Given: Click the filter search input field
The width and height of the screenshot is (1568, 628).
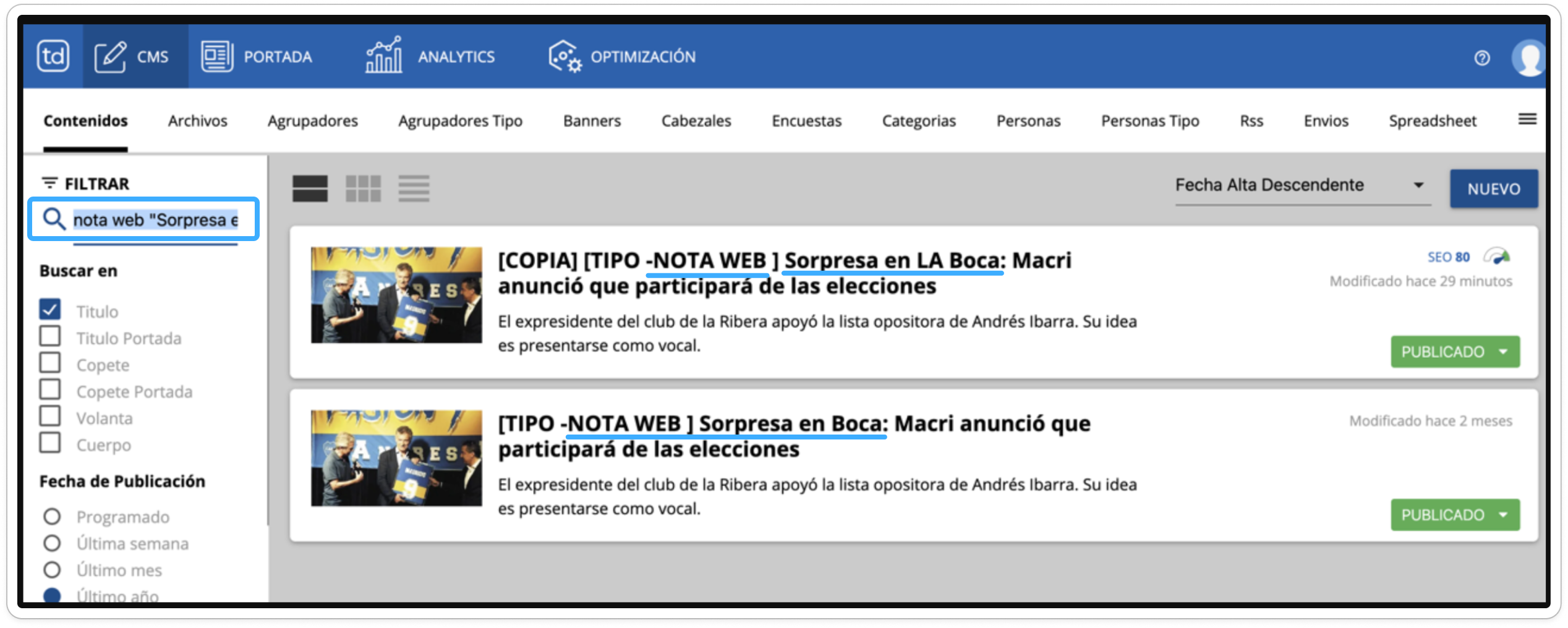Looking at the screenshot, I should click(x=155, y=220).
